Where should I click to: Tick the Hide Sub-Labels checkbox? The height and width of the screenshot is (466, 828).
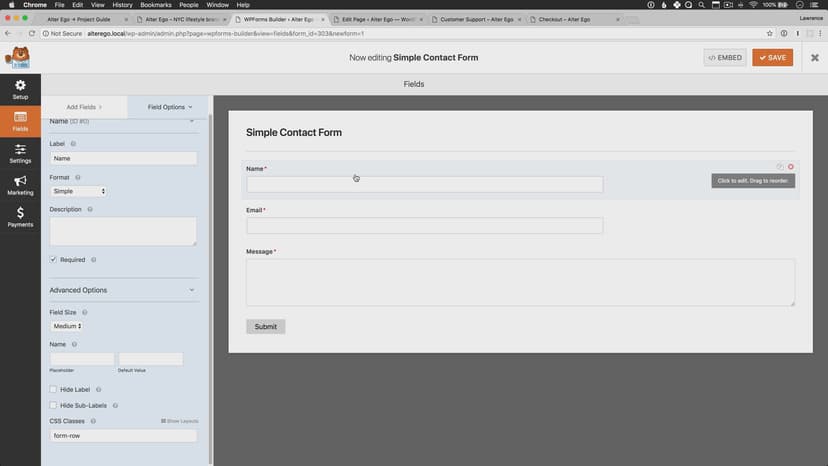pyautogui.click(x=54, y=405)
